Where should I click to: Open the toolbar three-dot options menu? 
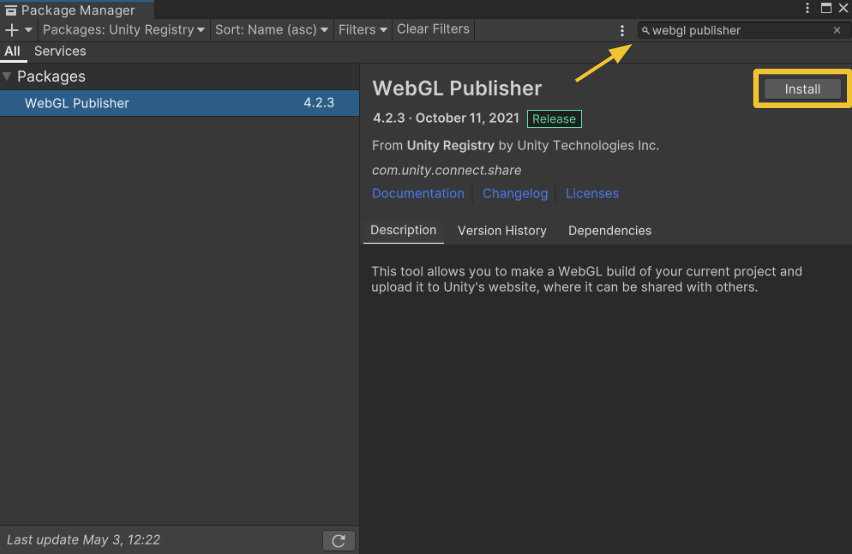click(x=622, y=30)
